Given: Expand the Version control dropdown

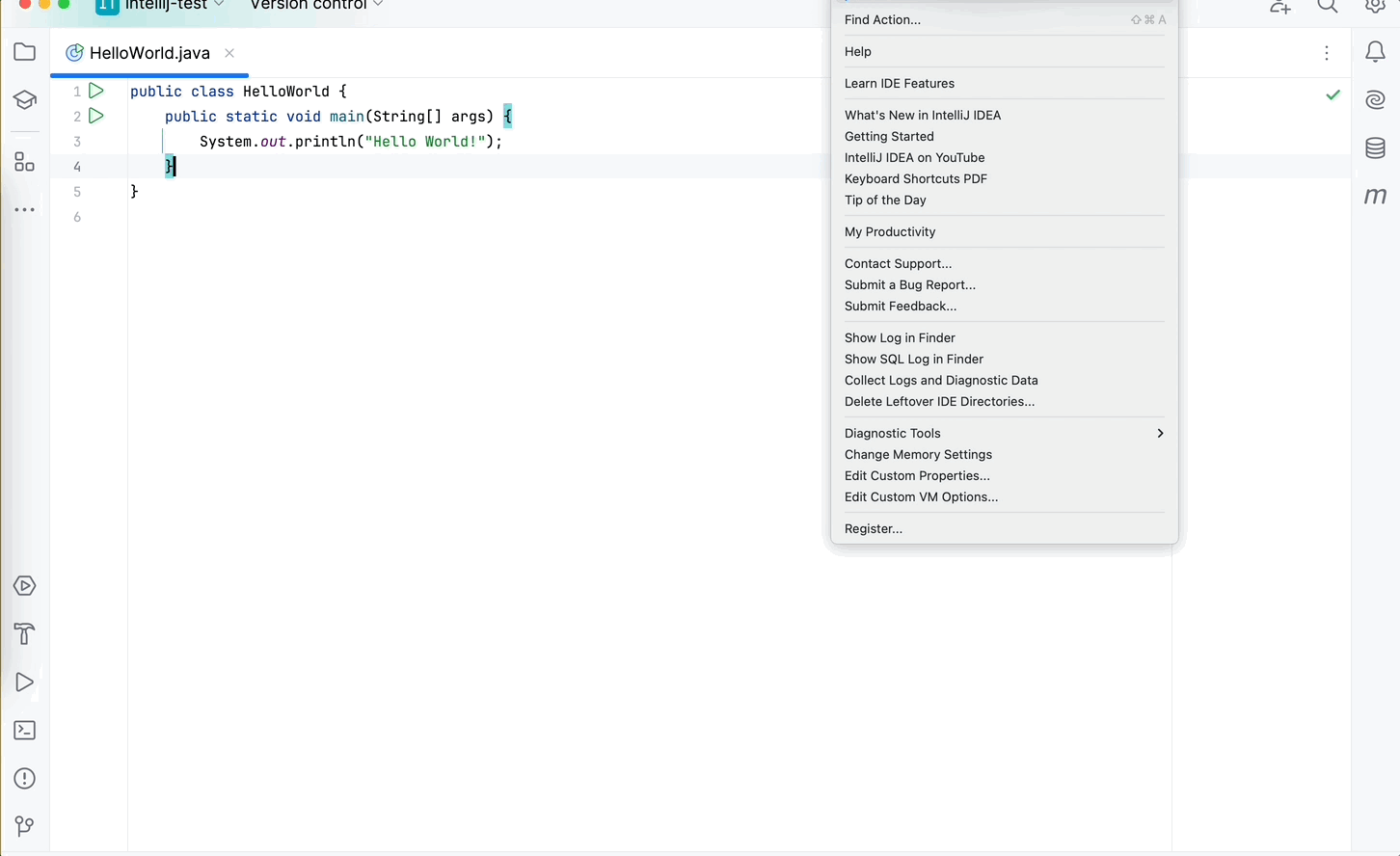Looking at the screenshot, I should (316, 5).
